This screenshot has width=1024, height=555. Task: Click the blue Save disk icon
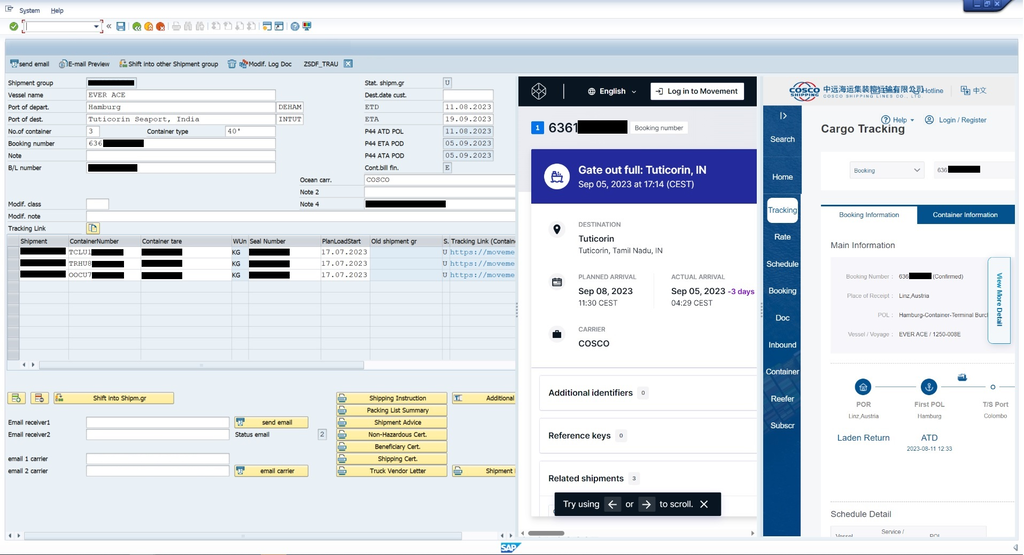(121, 26)
